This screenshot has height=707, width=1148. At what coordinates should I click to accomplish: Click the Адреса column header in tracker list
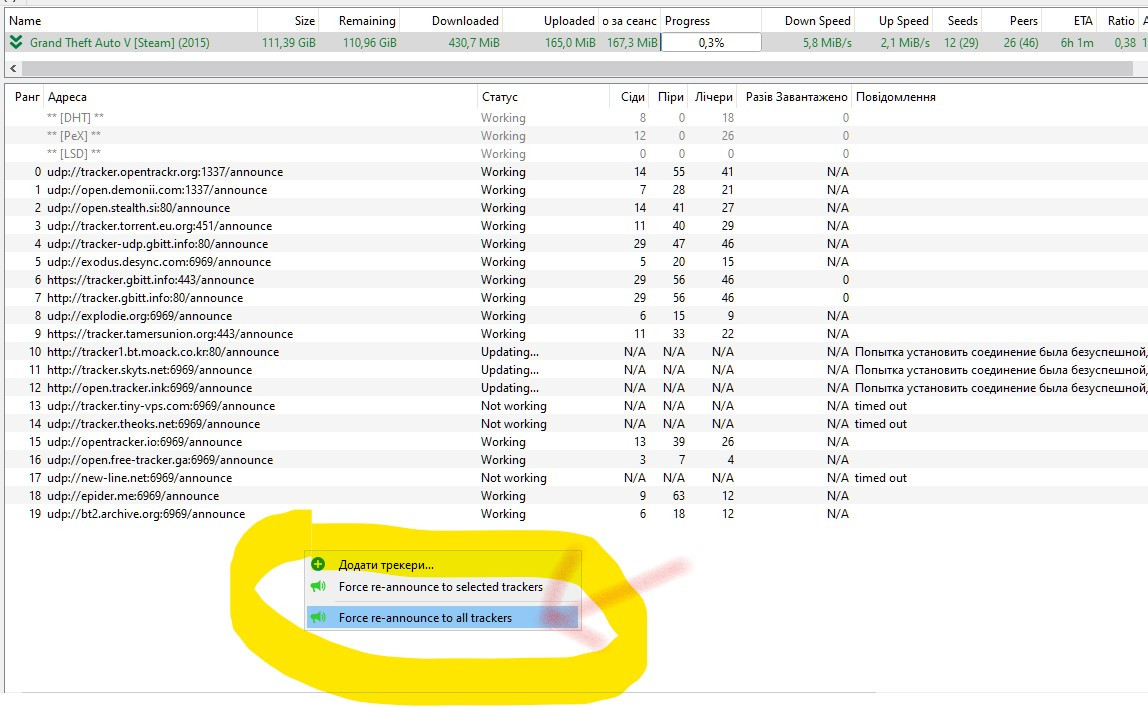[68, 97]
